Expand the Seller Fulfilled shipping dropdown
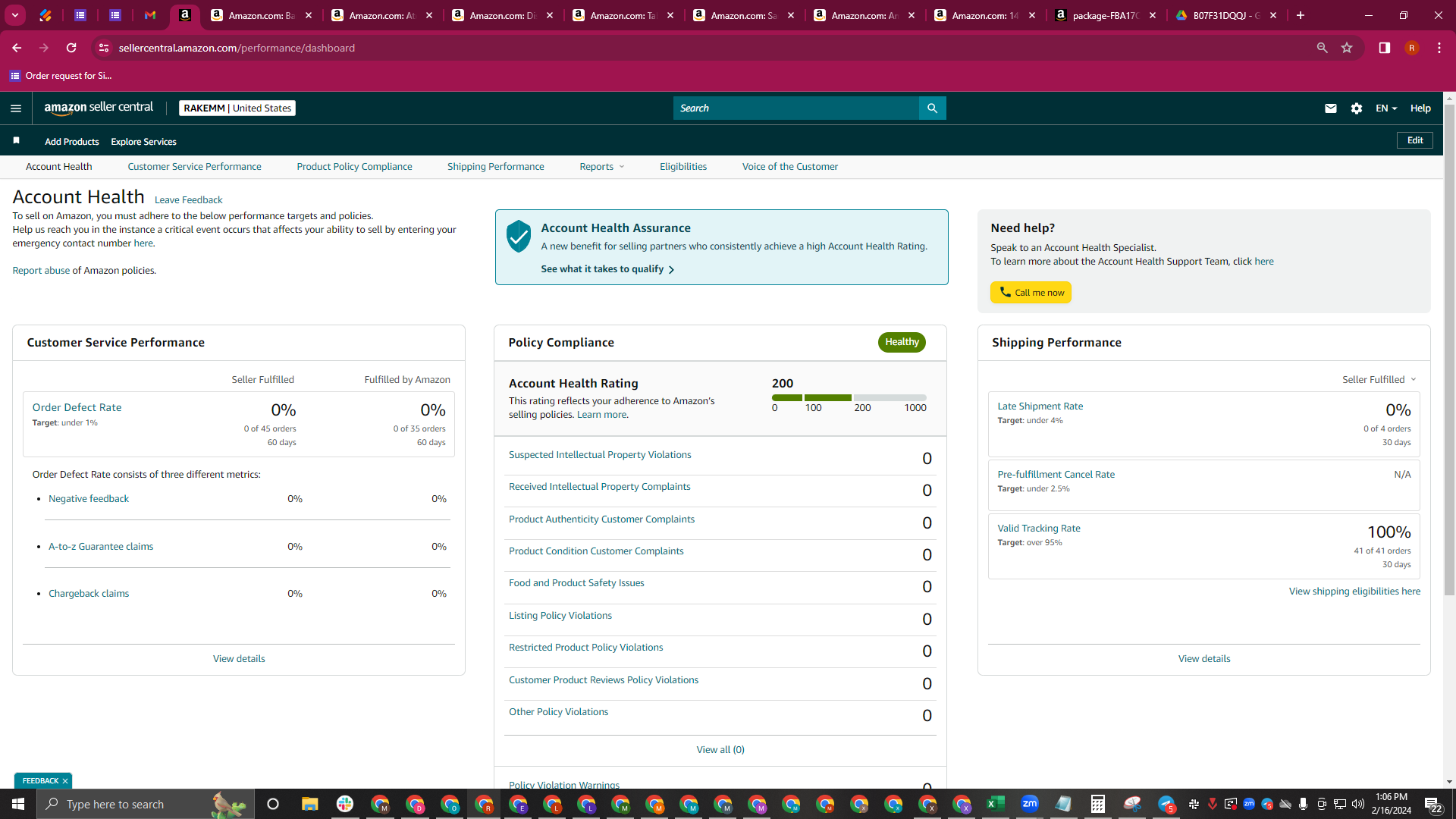The image size is (1456, 819). tap(1379, 379)
